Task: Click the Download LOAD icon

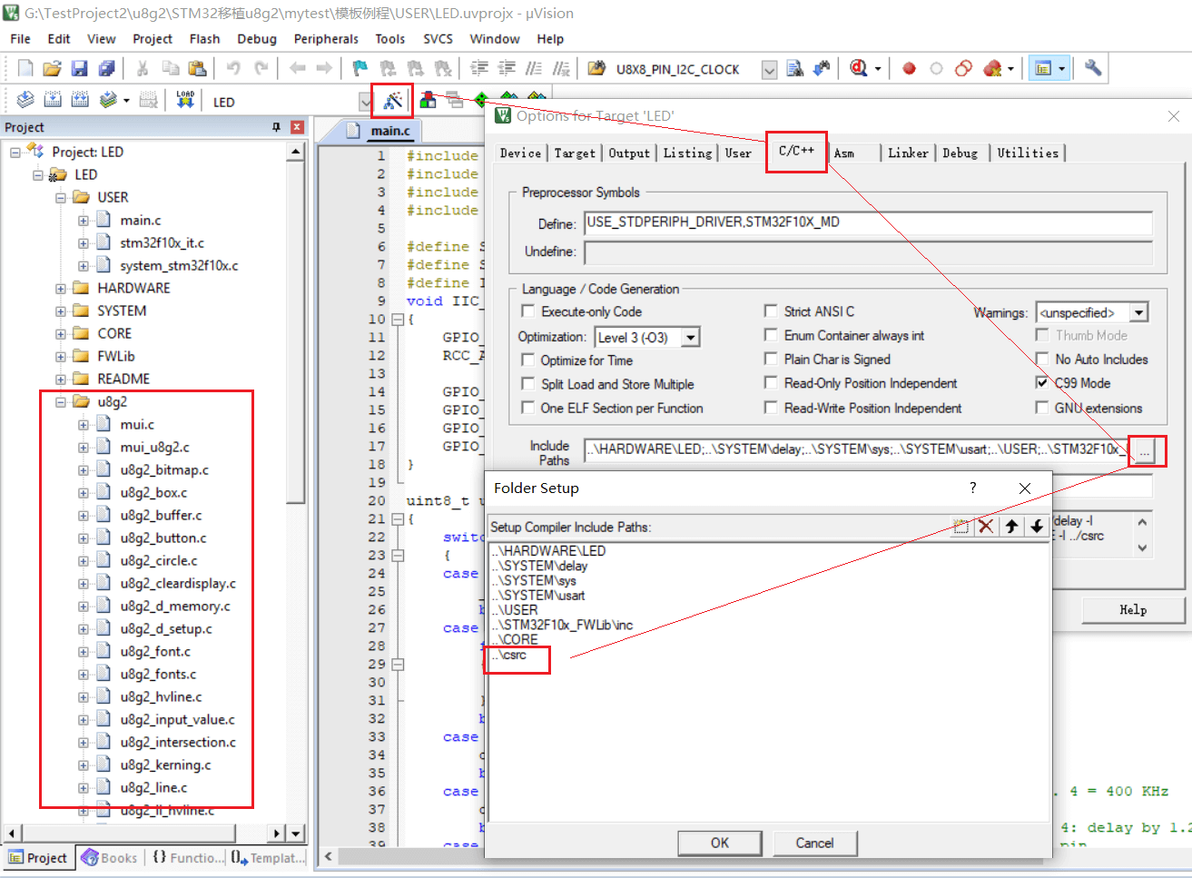Action: pyautogui.click(x=185, y=100)
